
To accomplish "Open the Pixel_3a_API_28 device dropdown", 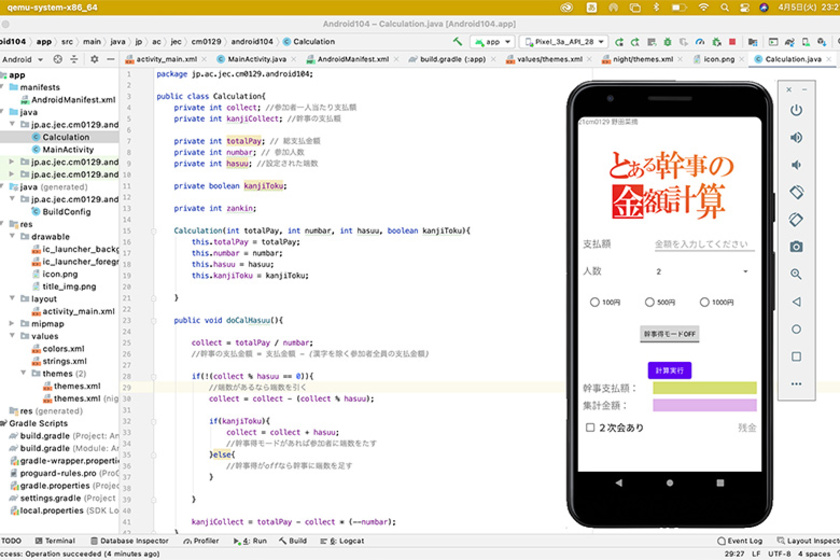I will tap(563, 42).
